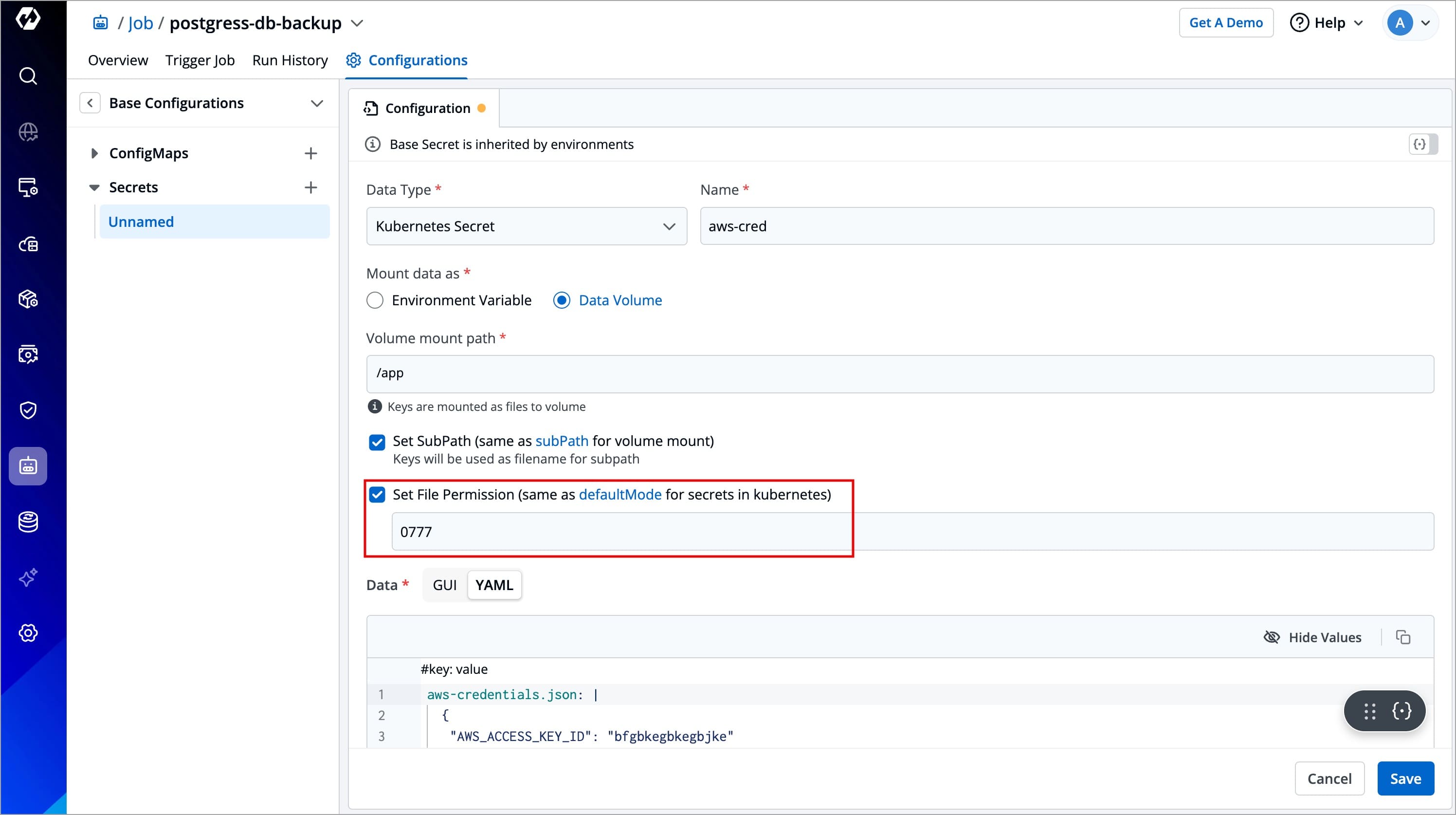Expand the ConfigMaps tree section

94,153
